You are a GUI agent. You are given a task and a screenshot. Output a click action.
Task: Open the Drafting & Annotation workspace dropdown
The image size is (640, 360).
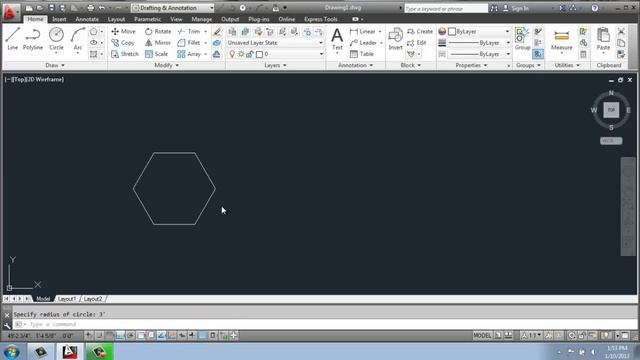[x=173, y=8]
